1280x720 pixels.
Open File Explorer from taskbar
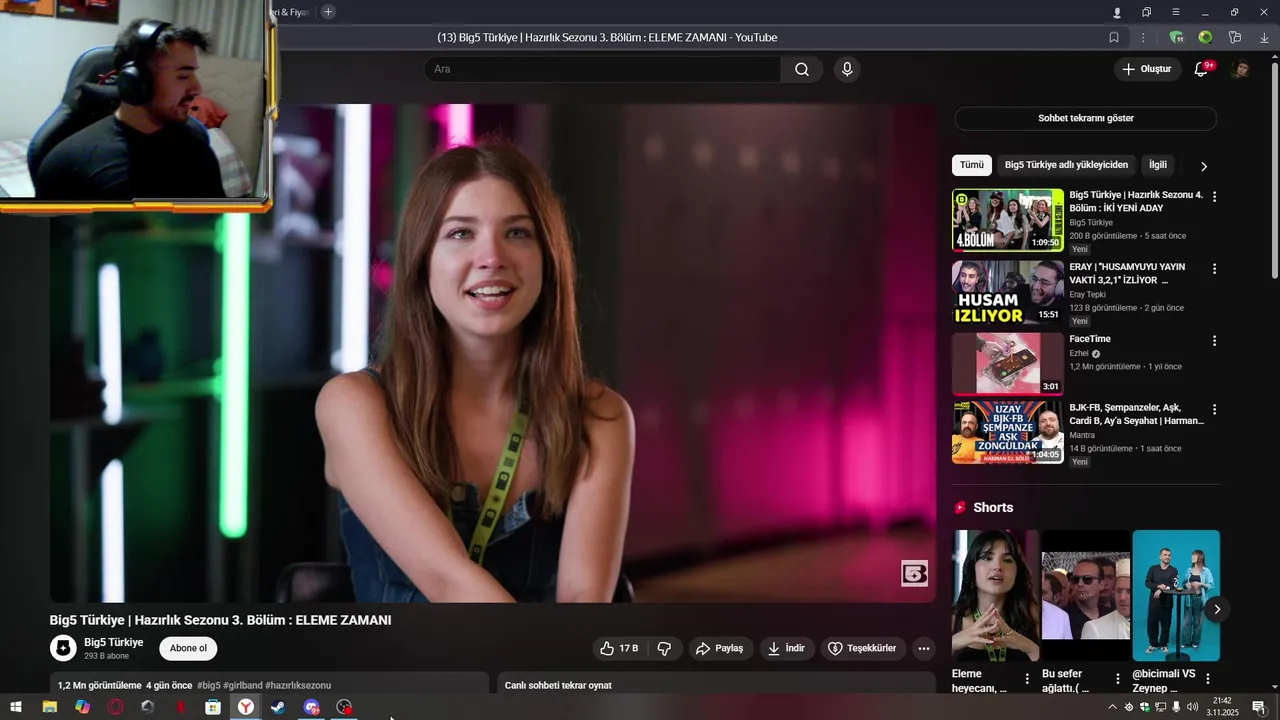click(x=49, y=707)
